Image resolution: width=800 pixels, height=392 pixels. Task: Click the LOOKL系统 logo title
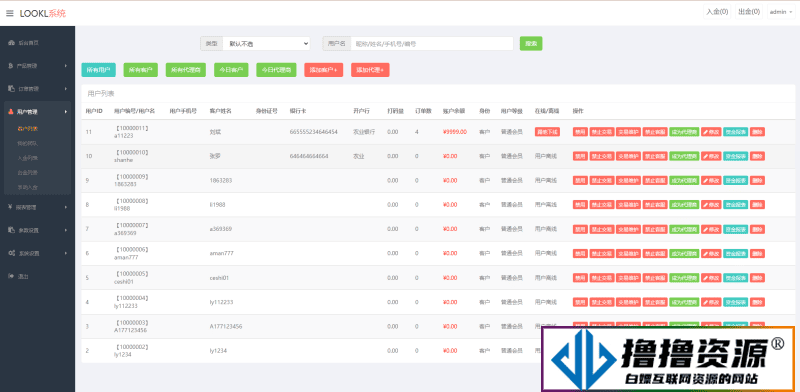(43, 13)
